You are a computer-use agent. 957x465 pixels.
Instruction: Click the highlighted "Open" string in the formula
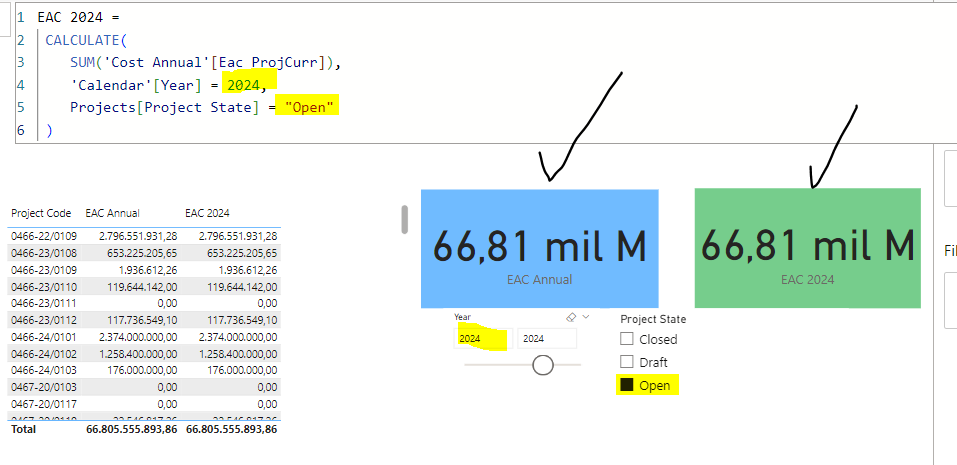coord(309,107)
